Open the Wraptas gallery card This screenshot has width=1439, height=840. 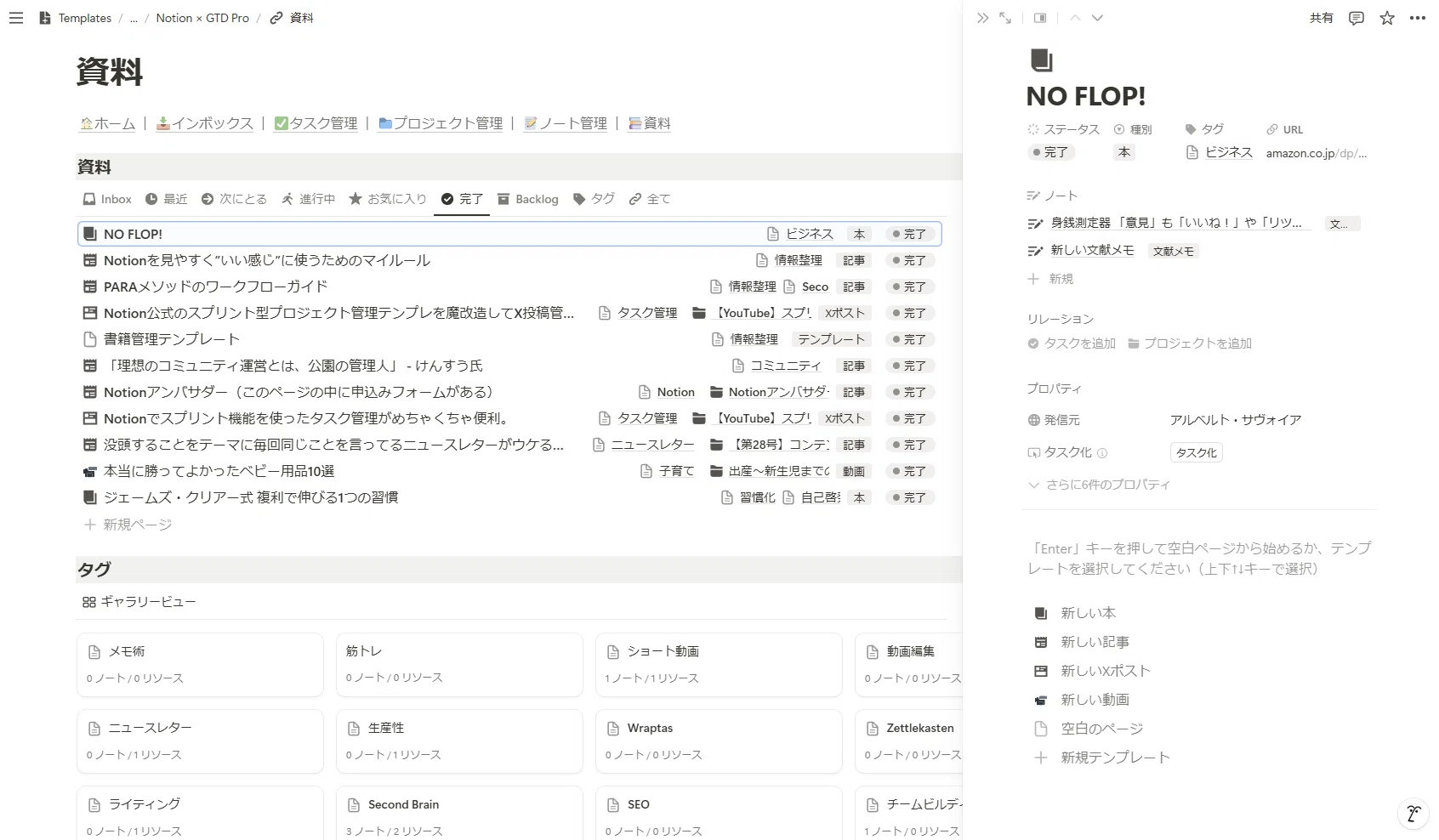point(719,741)
